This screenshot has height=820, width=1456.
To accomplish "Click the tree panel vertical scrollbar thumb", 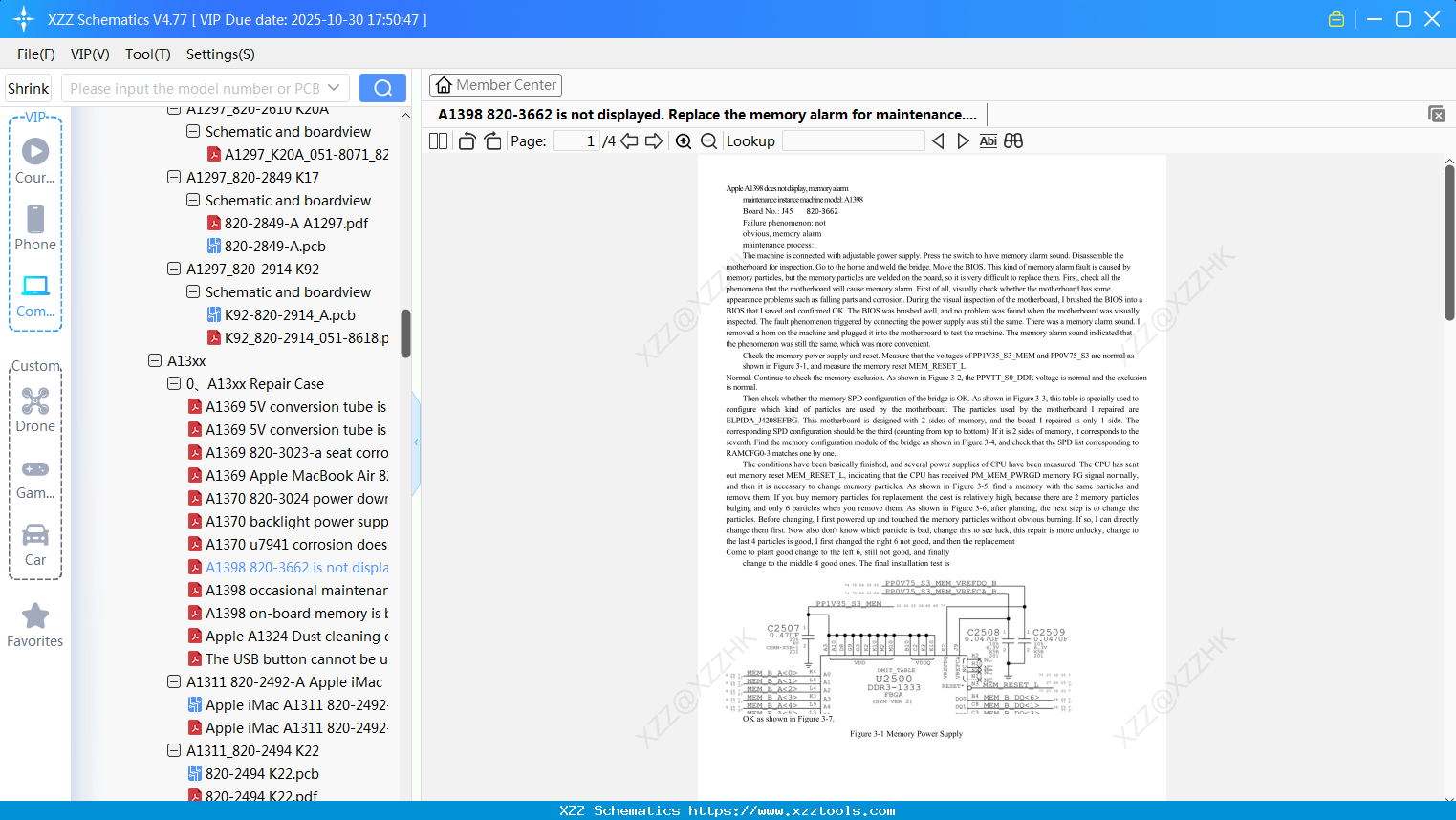I will 405,334.
